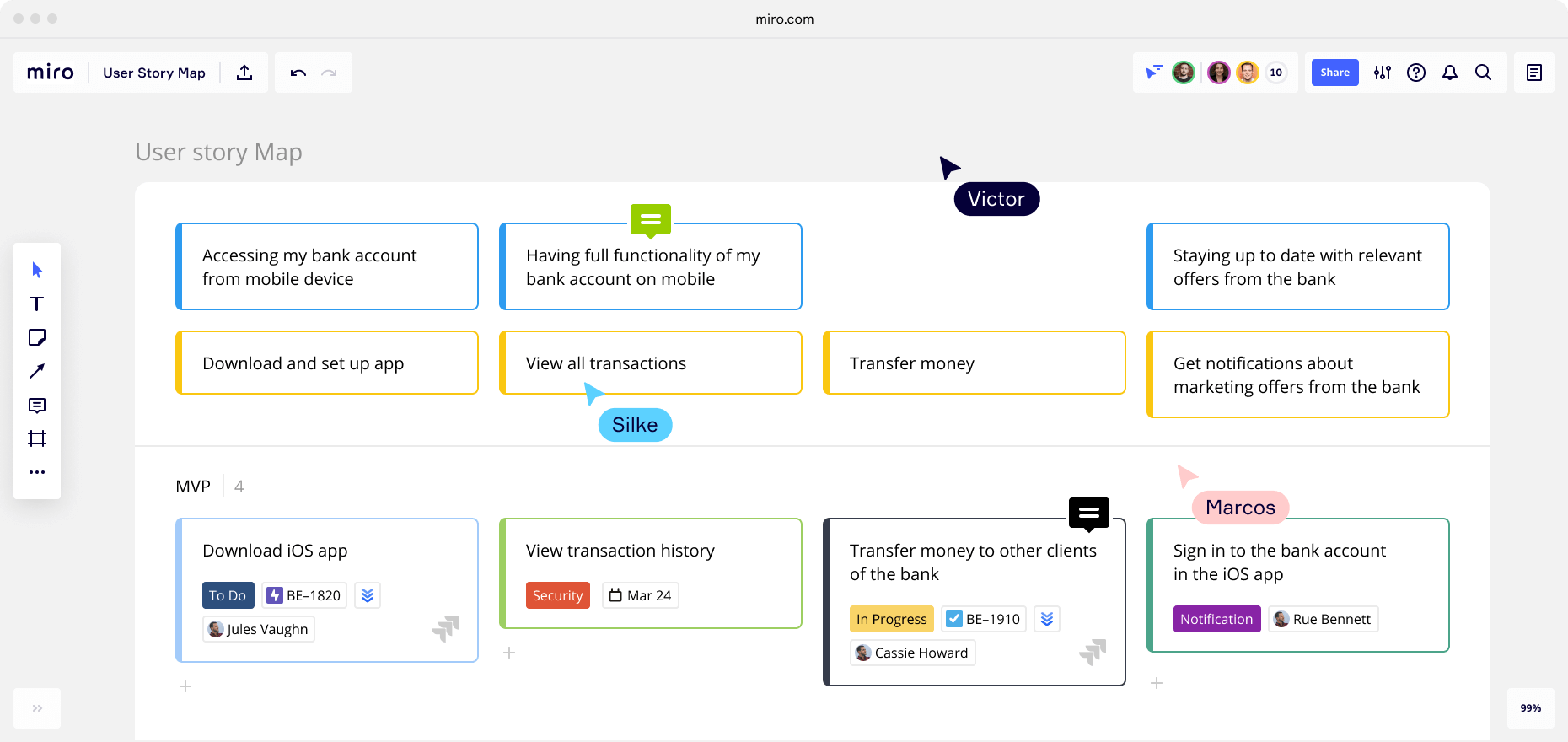Screen dimensions: 1568x742
Task: Click the purple Notification tag
Action: (x=1216, y=619)
